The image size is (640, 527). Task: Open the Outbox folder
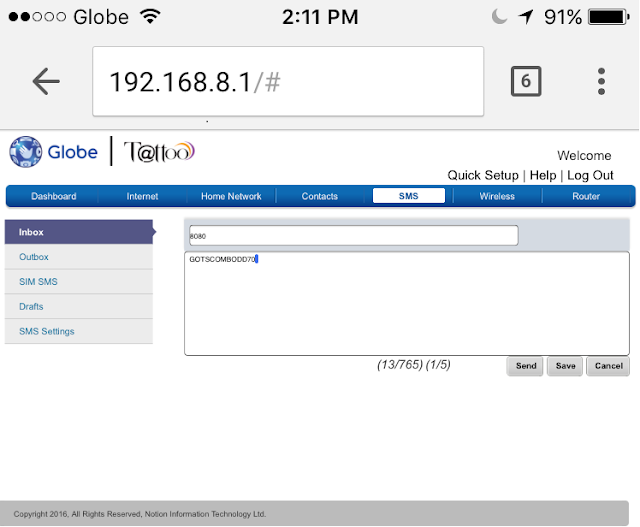[79, 257]
